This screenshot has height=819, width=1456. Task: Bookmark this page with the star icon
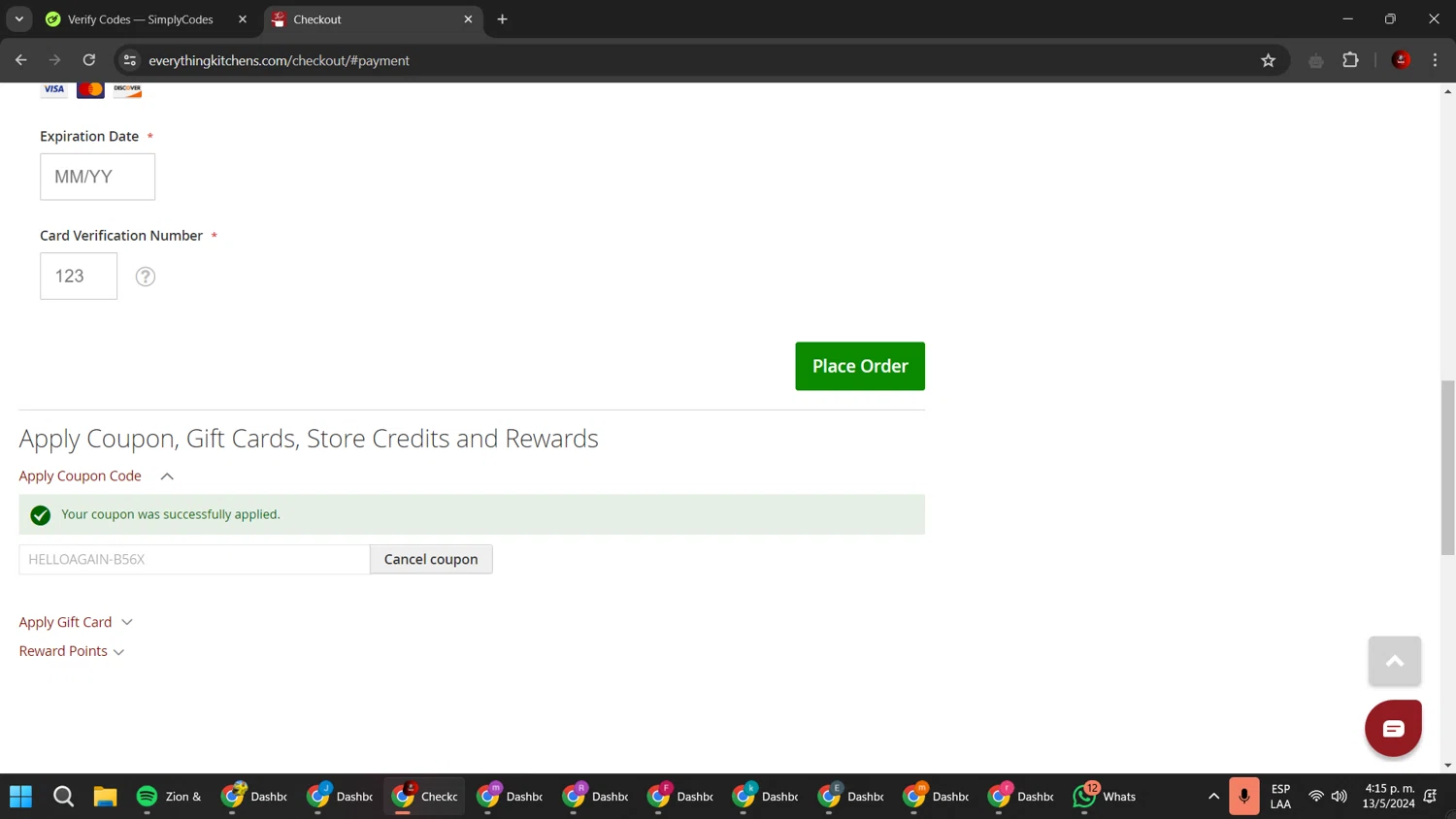click(1268, 60)
